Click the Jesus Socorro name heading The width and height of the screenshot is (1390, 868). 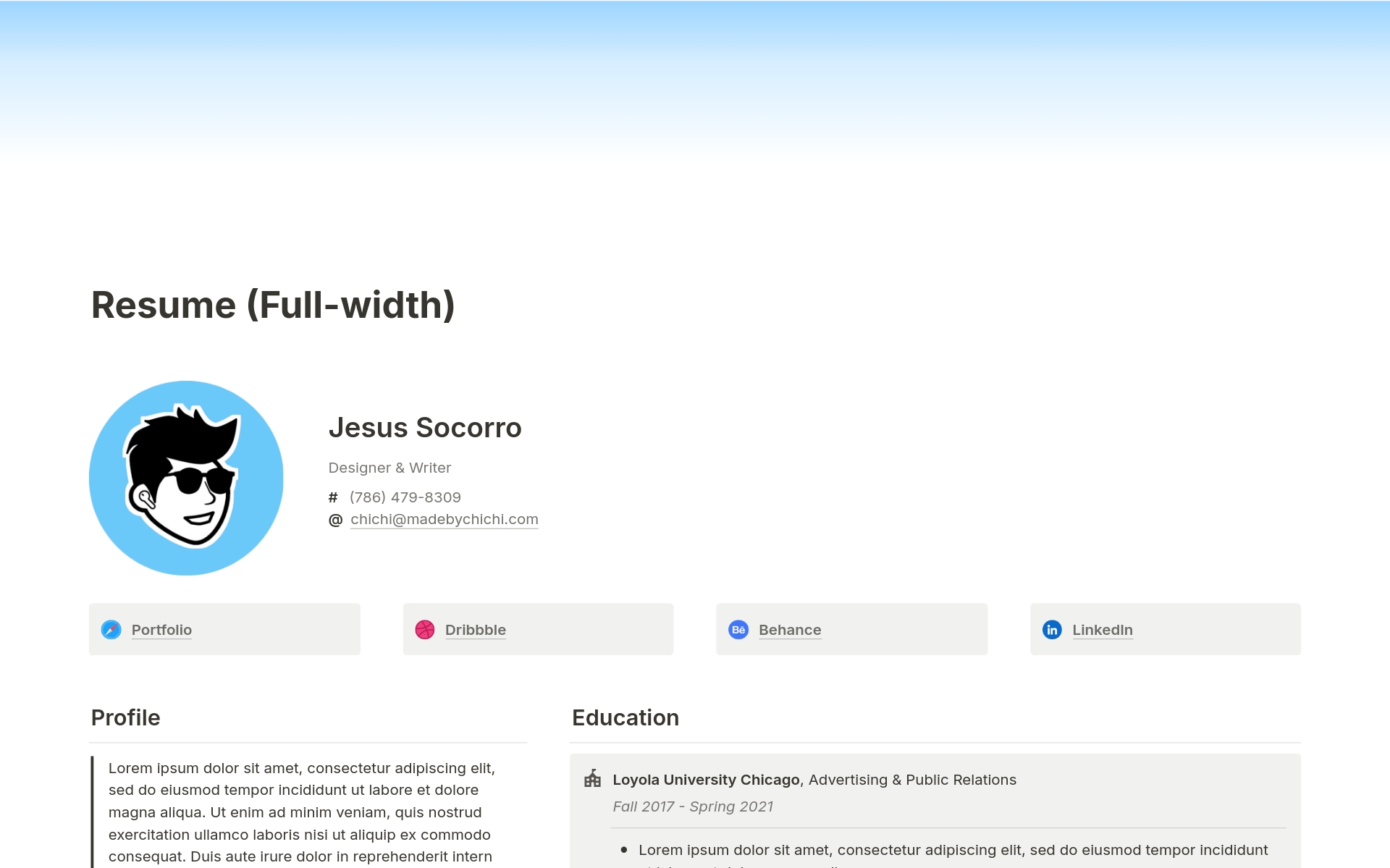425,428
